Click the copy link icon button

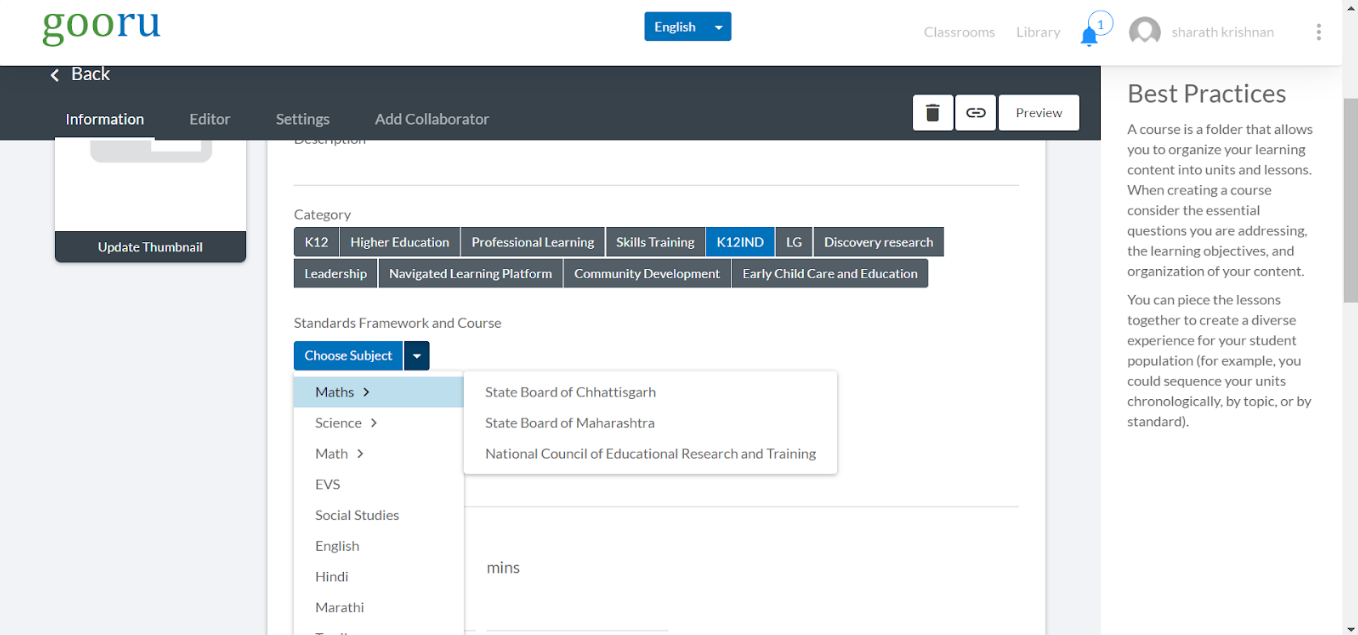tap(975, 113)
